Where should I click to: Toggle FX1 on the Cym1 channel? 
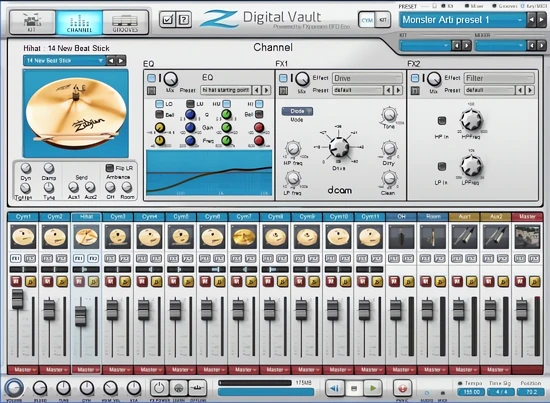tap(16, 259)
